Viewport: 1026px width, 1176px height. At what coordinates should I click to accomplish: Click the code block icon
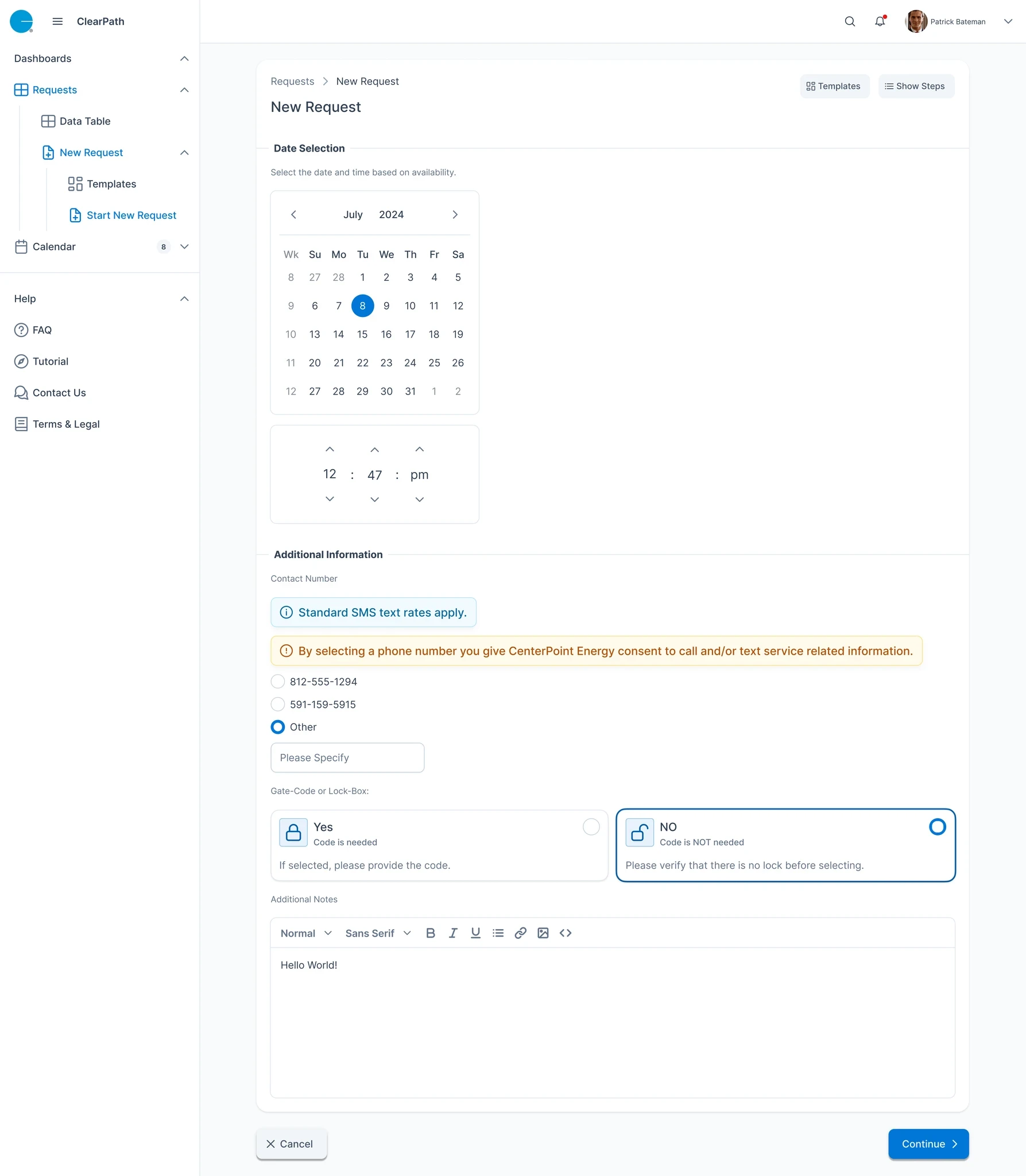(566, 933)
